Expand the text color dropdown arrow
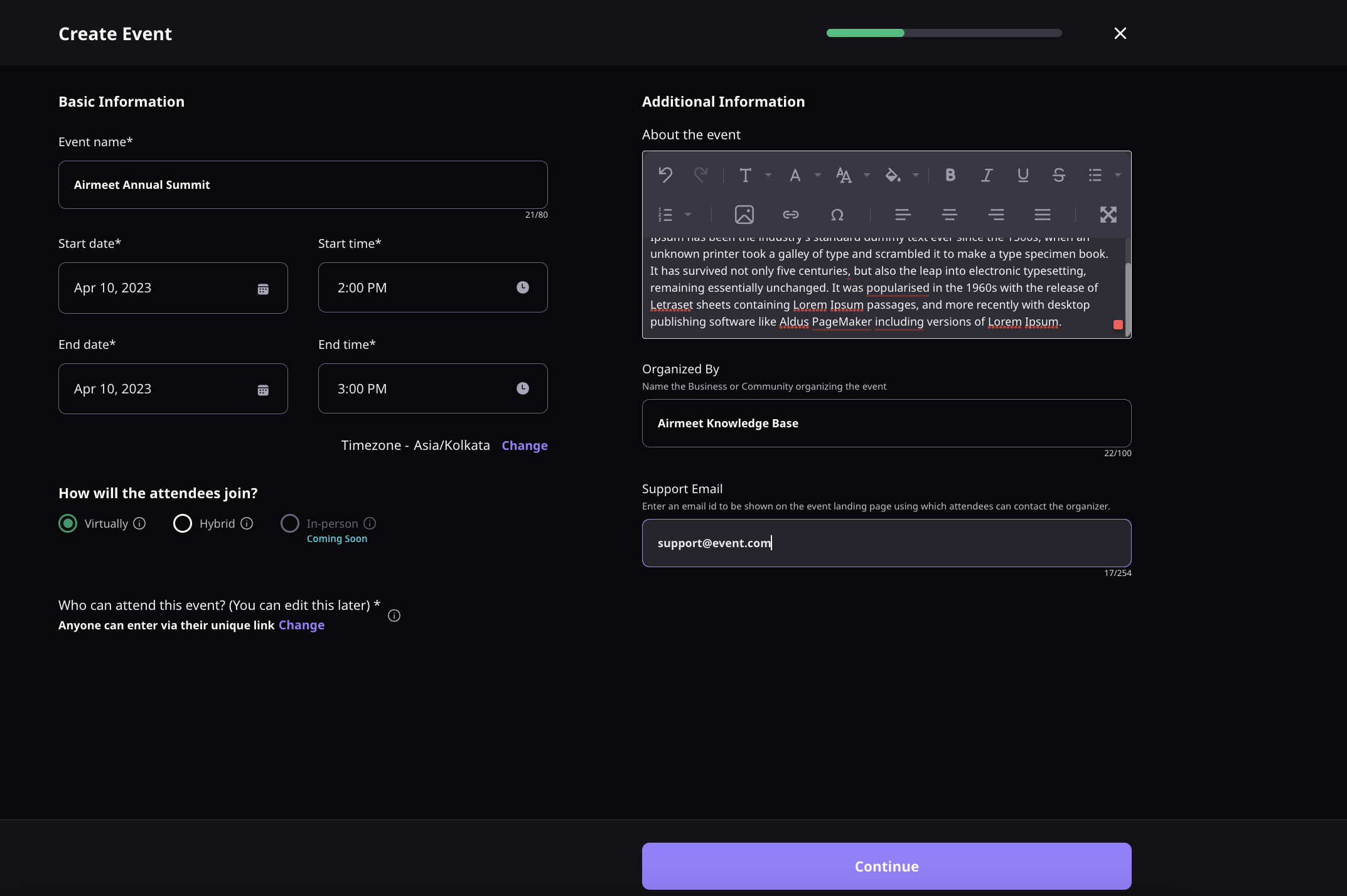The image size is (1347, 896). (x=916, y=176)
